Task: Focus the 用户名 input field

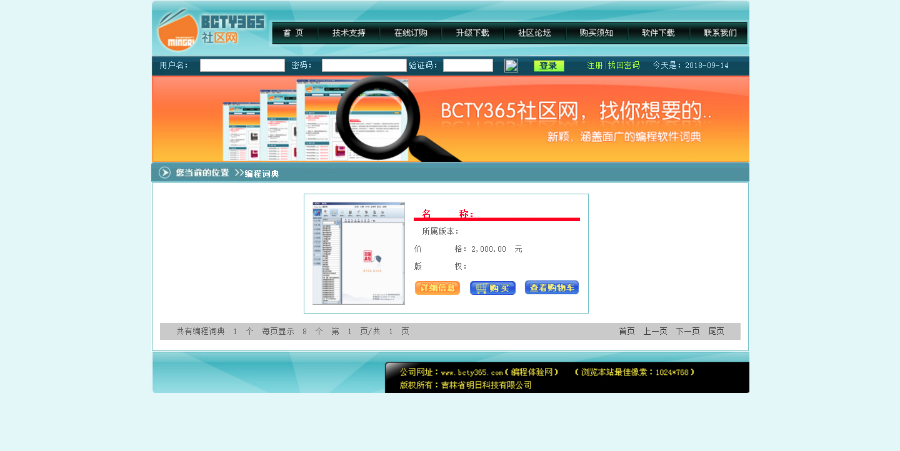Action: point(242,65)
